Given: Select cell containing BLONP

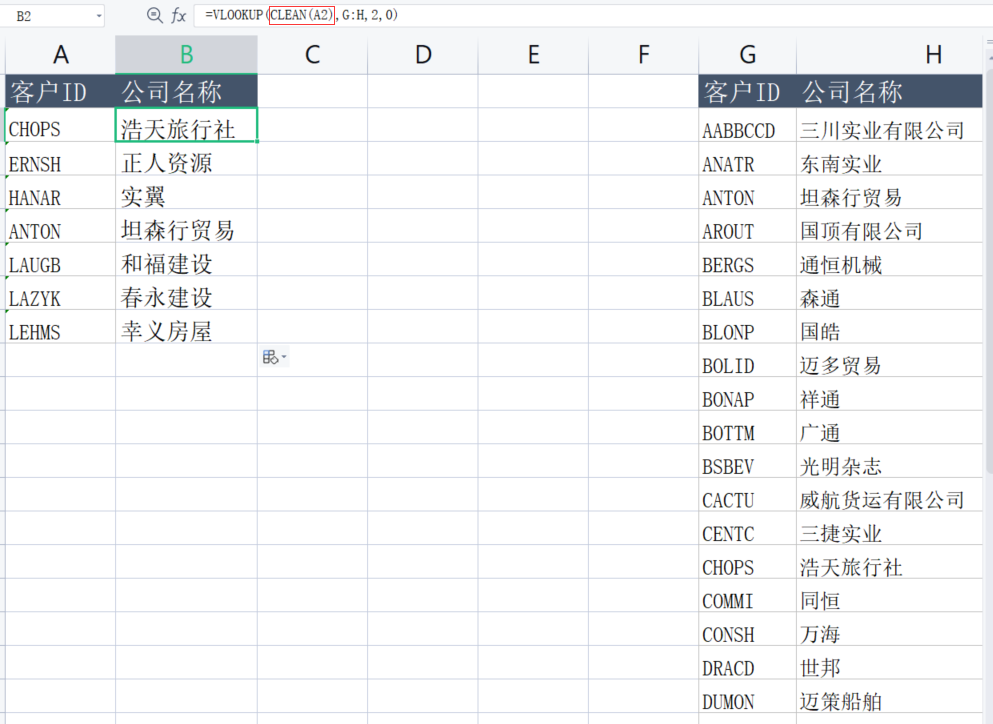Looking at the screenshot, I should click(x=747, y=326).
